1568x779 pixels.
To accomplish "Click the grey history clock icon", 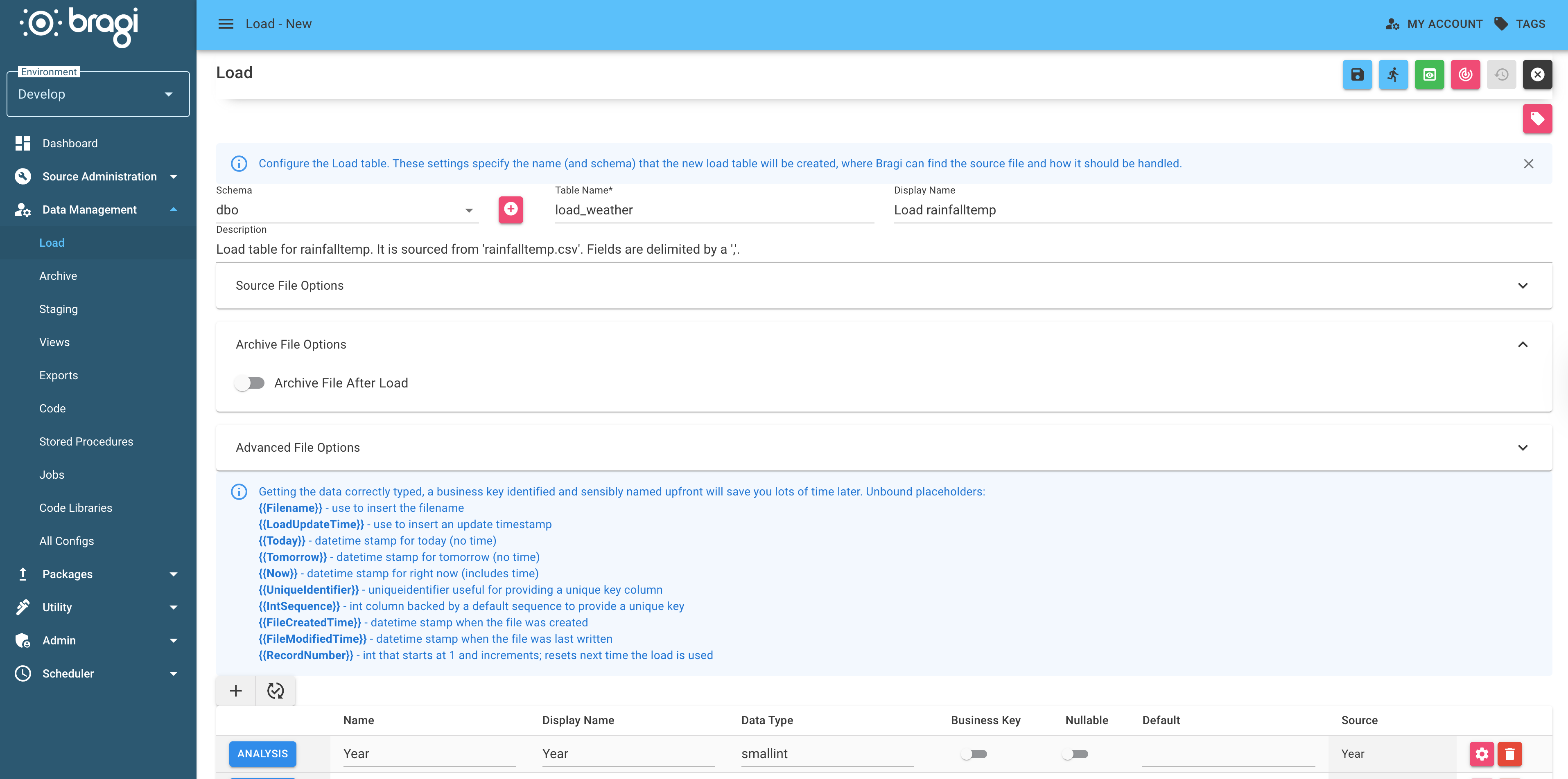I will point(1501,75).
